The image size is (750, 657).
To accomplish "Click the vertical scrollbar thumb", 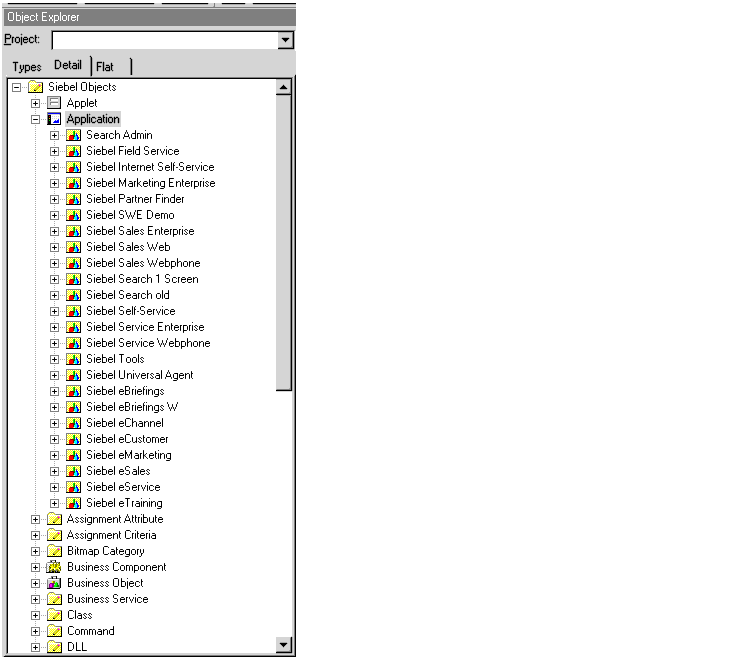I will pos(284,242).
